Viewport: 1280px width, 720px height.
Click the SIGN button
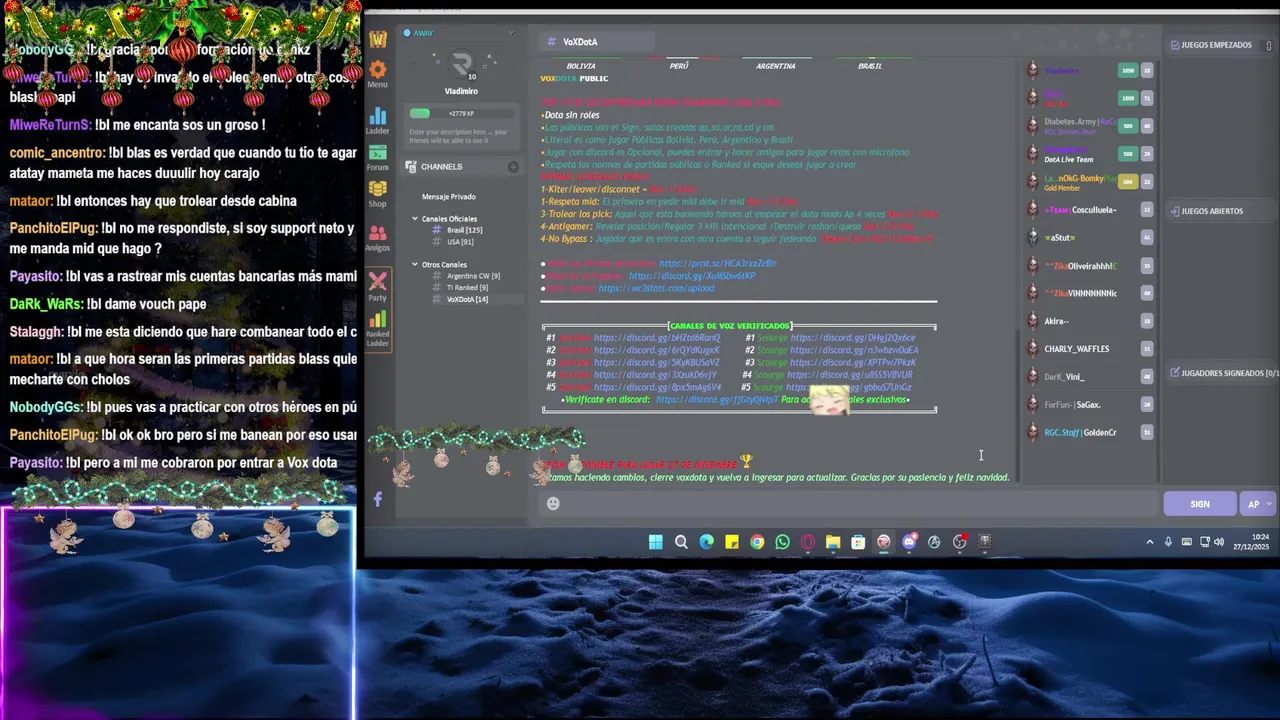click(1200, 504)
